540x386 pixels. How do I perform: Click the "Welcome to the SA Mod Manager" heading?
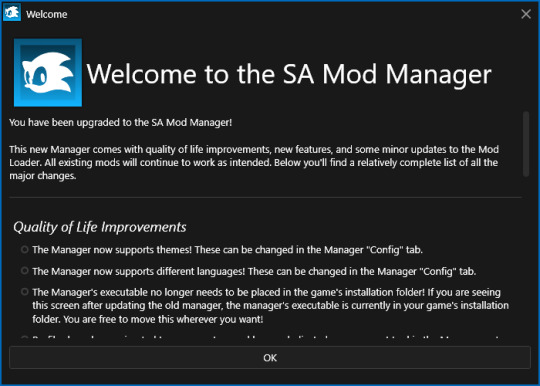click(x=289, y=74)
